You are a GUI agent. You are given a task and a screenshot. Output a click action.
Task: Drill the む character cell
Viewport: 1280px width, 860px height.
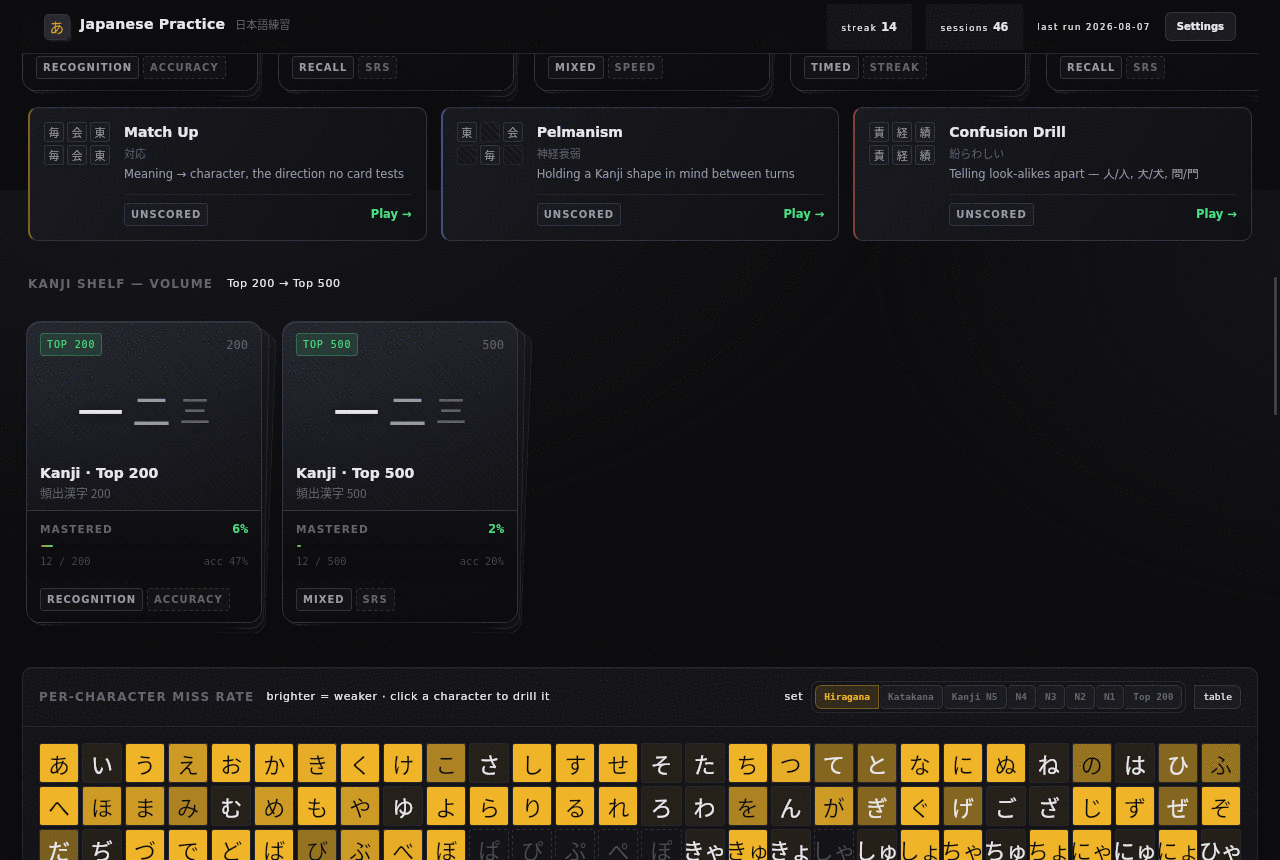pos(231,806)
